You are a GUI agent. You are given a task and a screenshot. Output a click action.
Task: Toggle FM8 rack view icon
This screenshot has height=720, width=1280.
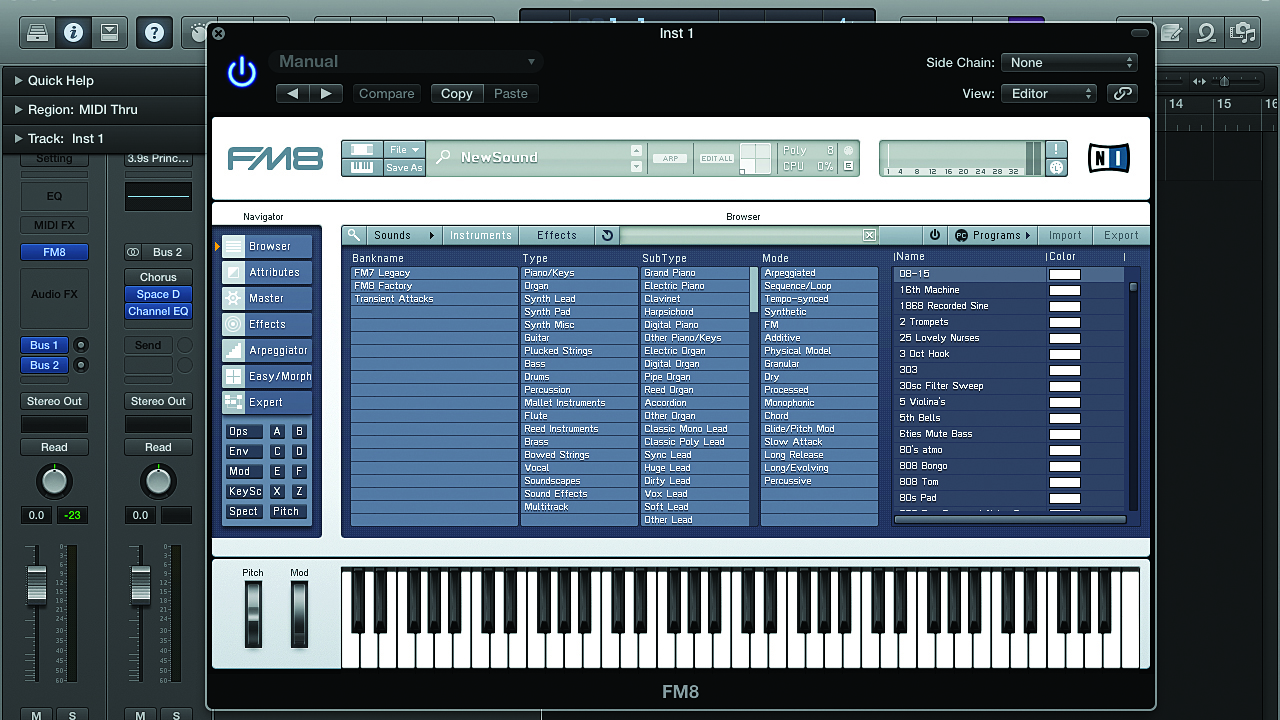pos(362,149)
